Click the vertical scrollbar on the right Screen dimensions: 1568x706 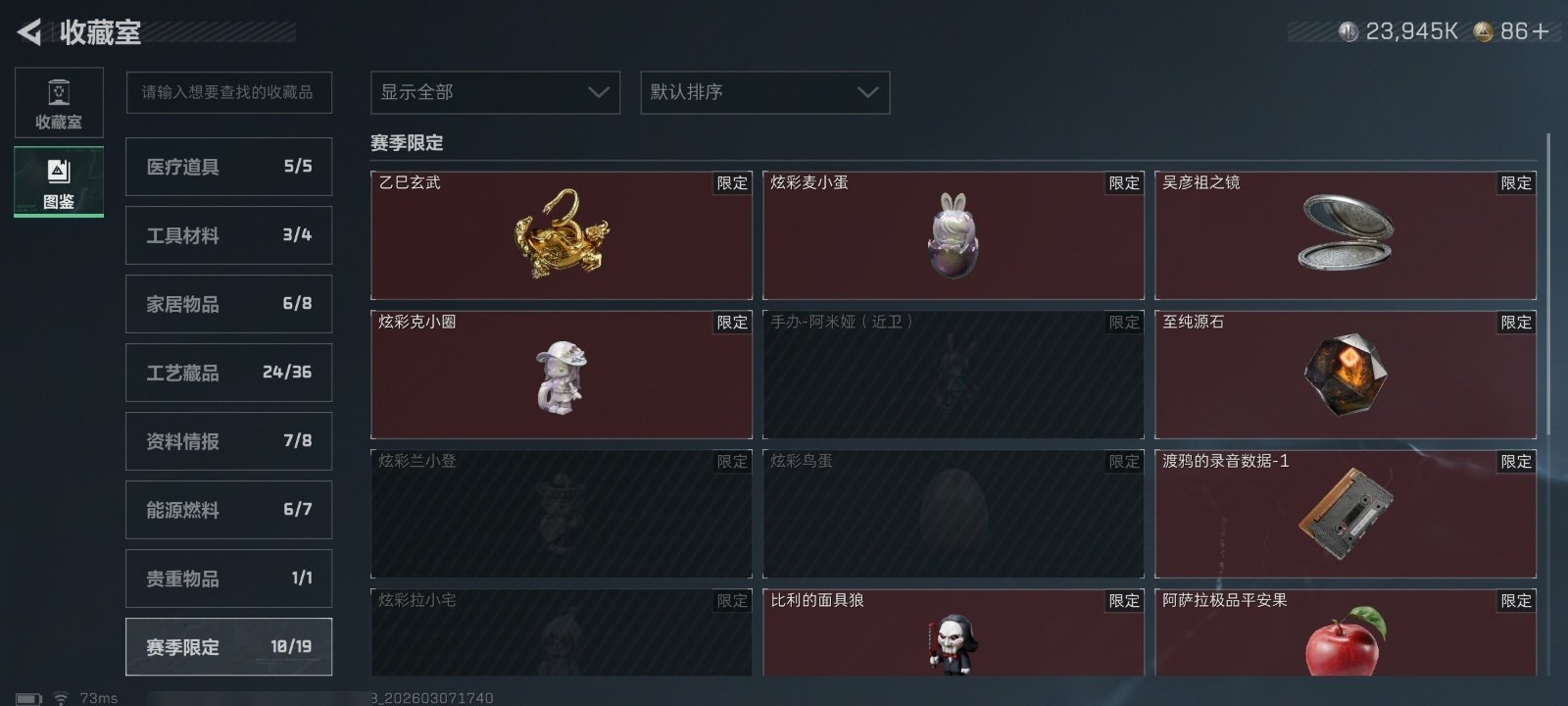click(x=1548, y=284)
